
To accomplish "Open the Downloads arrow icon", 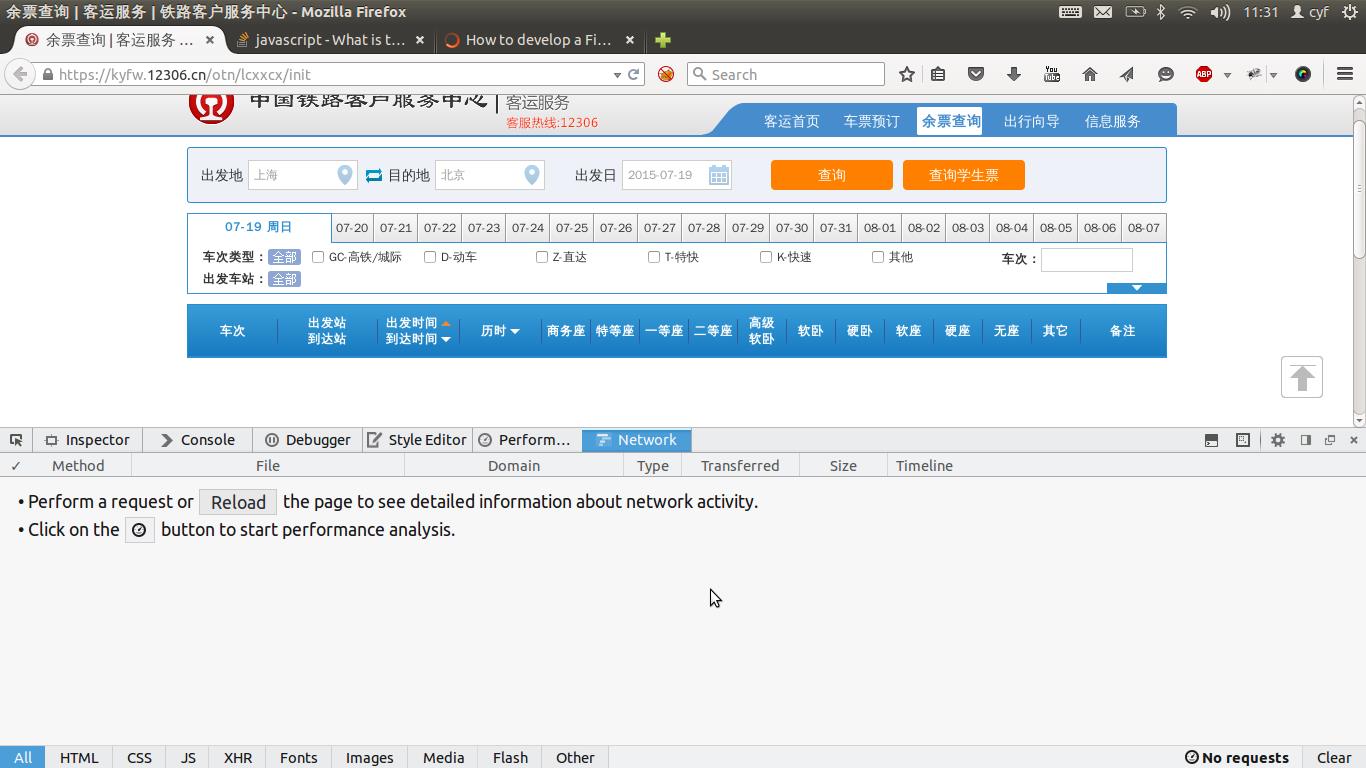I will (x=1014, y=74).
